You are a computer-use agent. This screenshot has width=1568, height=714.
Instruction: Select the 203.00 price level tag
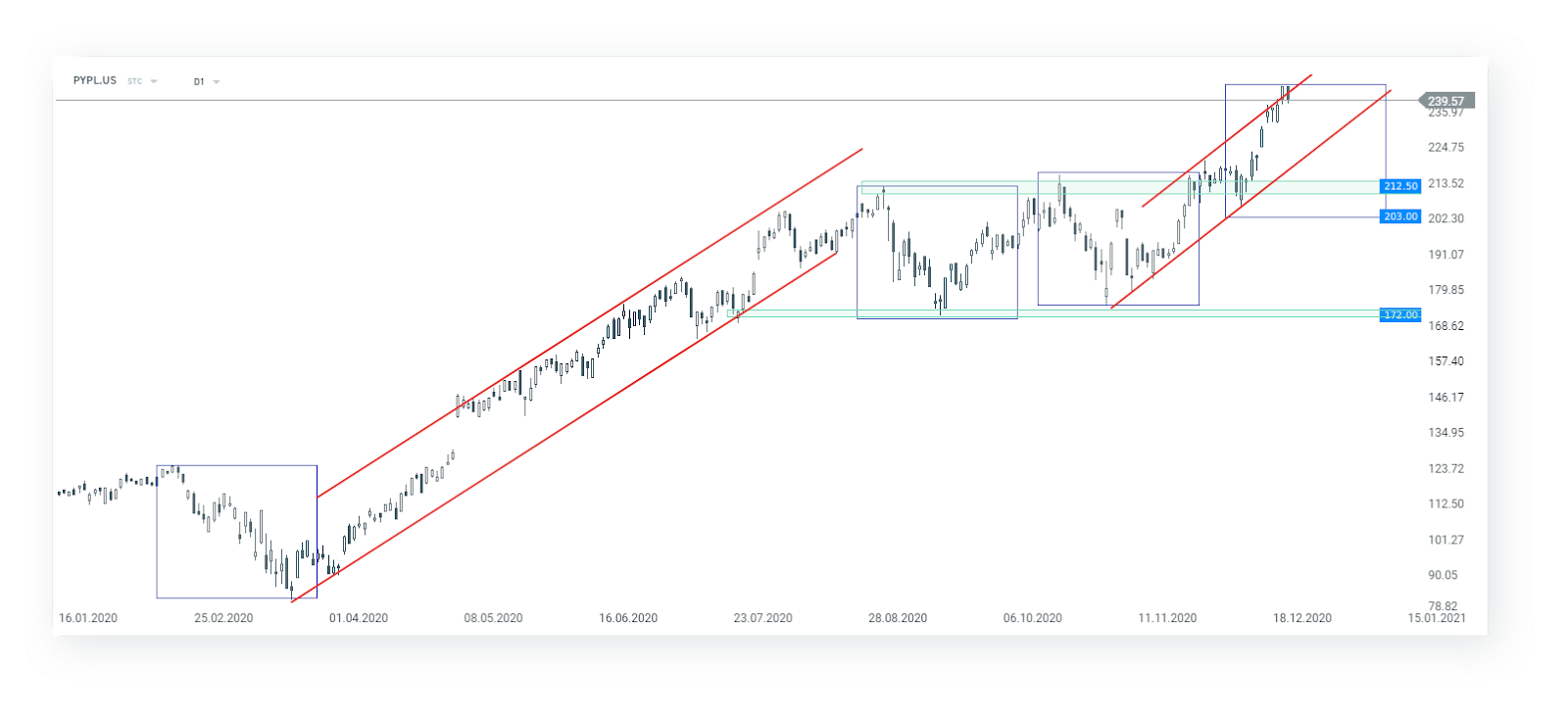pos(1400,216)
